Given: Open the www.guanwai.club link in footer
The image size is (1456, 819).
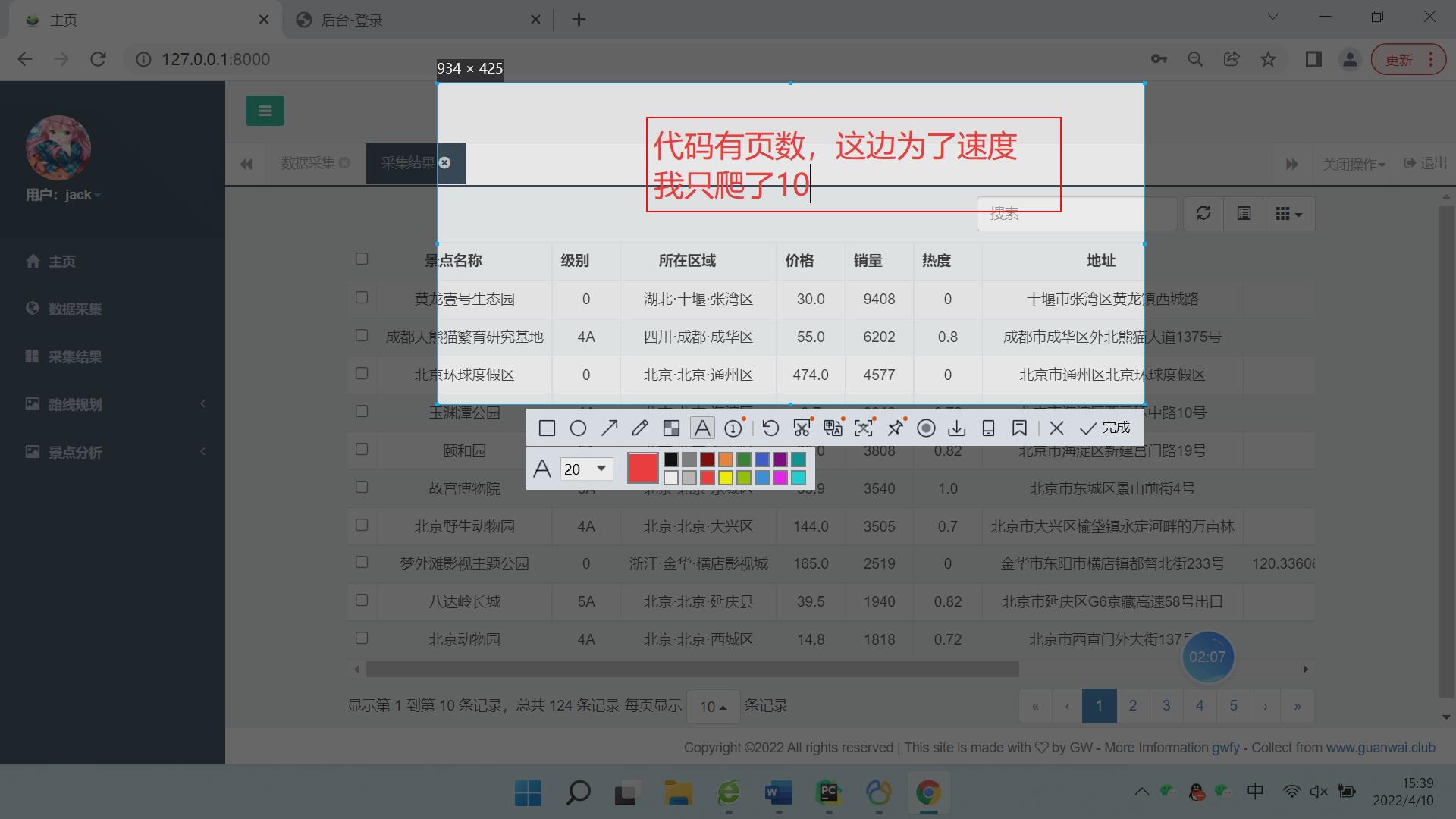Looking at the screenshot, I should [x=1381, y=747].
